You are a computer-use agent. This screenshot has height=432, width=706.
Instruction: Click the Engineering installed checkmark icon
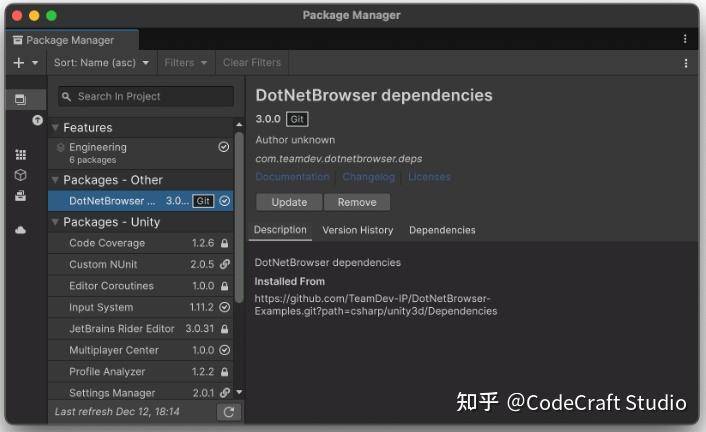[x=224, y=147]
